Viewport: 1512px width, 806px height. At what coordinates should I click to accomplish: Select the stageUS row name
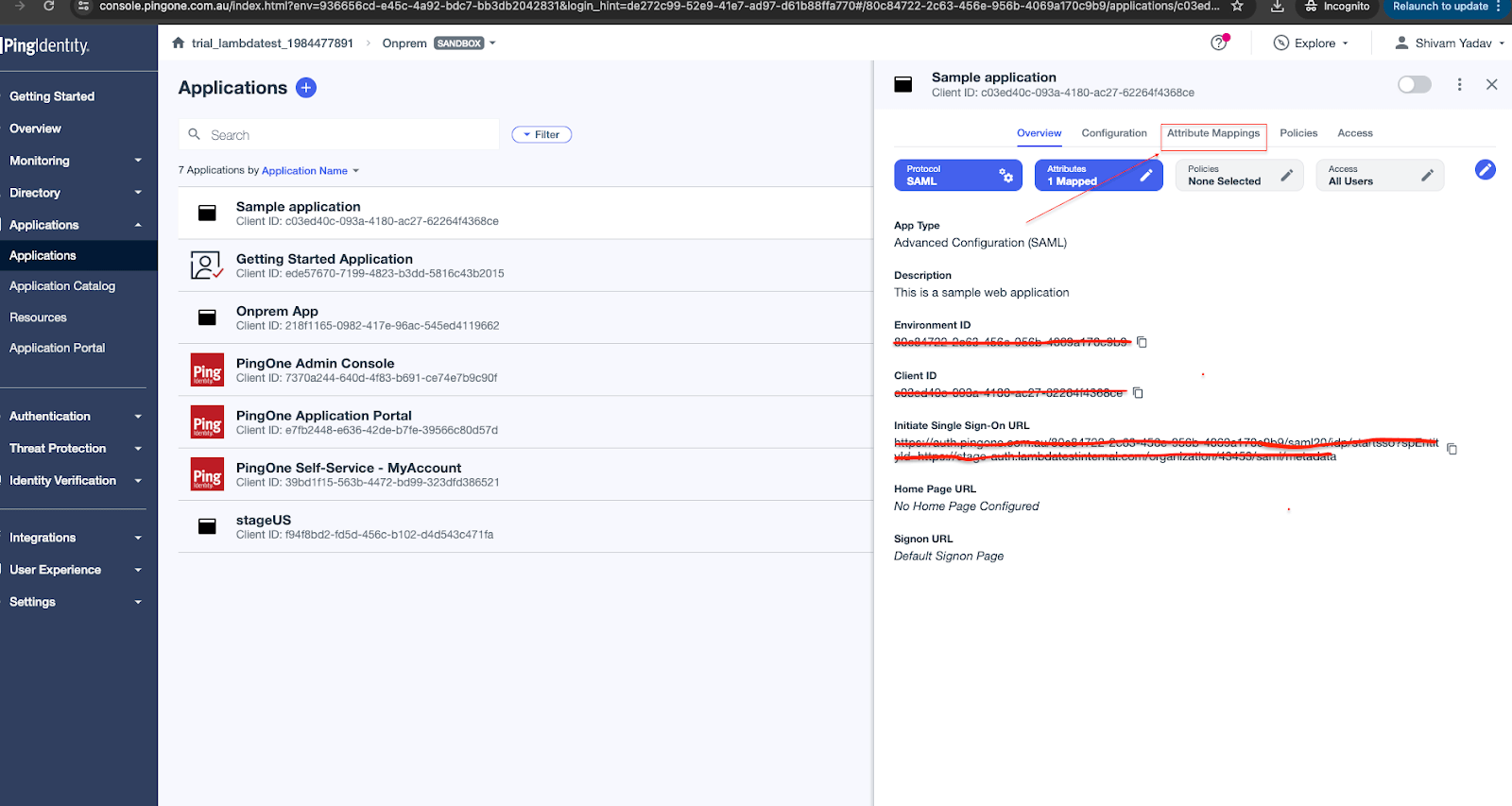pyautogui.click(x=264, y=520)
